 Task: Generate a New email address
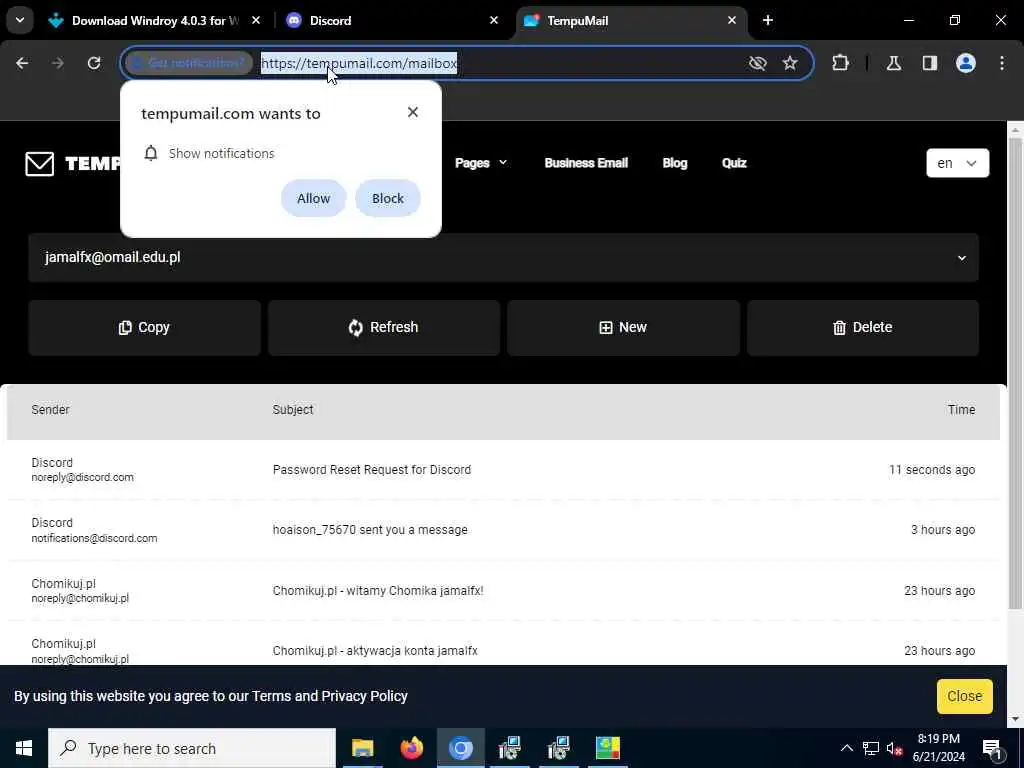pyautogui.click(x=623, y=328)
